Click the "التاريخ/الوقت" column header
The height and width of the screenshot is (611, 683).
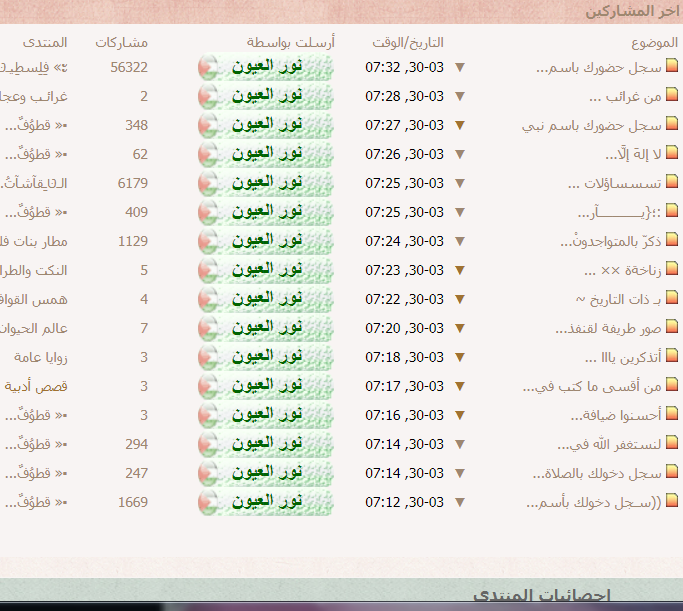pos(407,43)
